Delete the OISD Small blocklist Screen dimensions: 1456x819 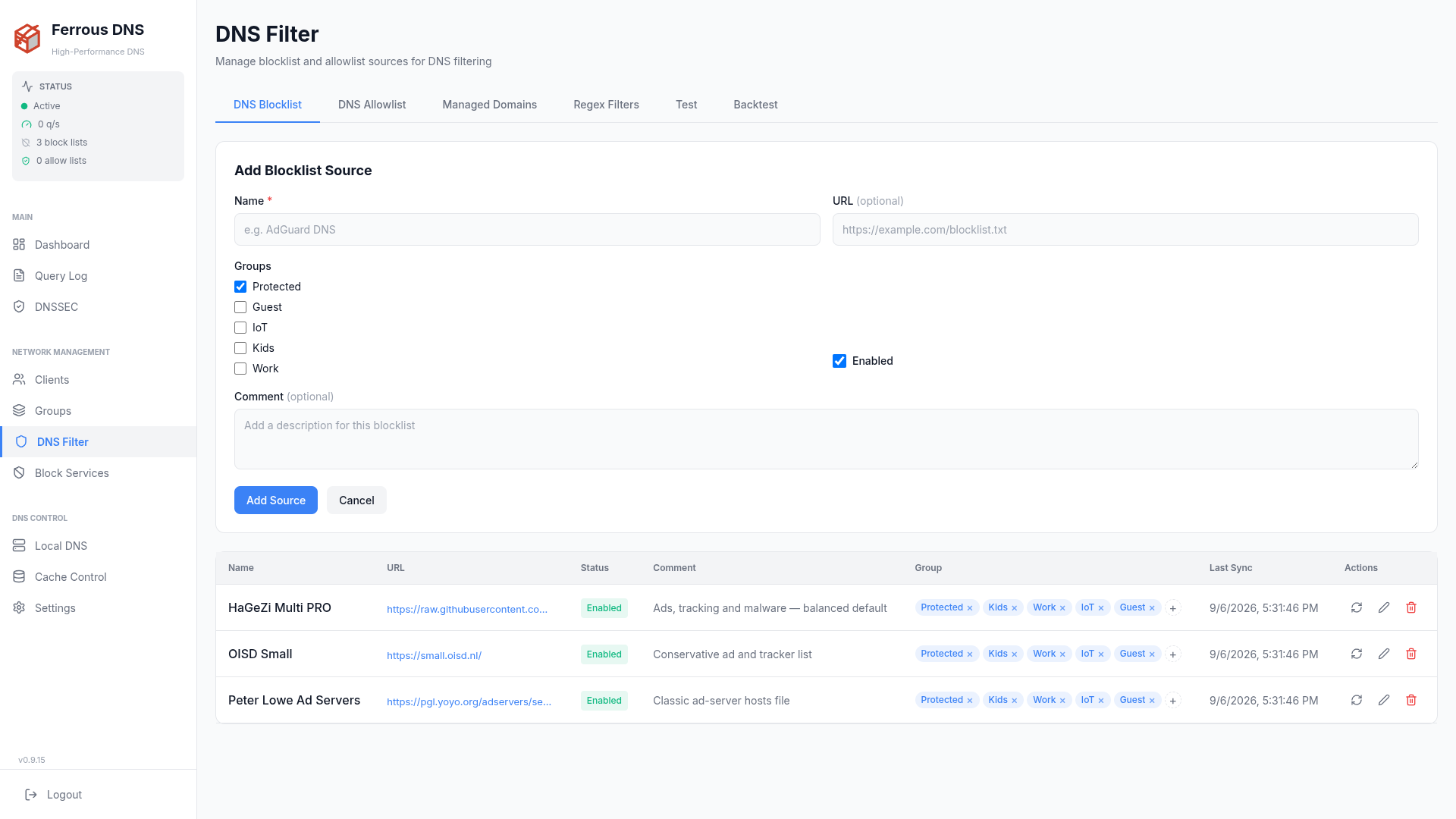[x=1411, y=654]
